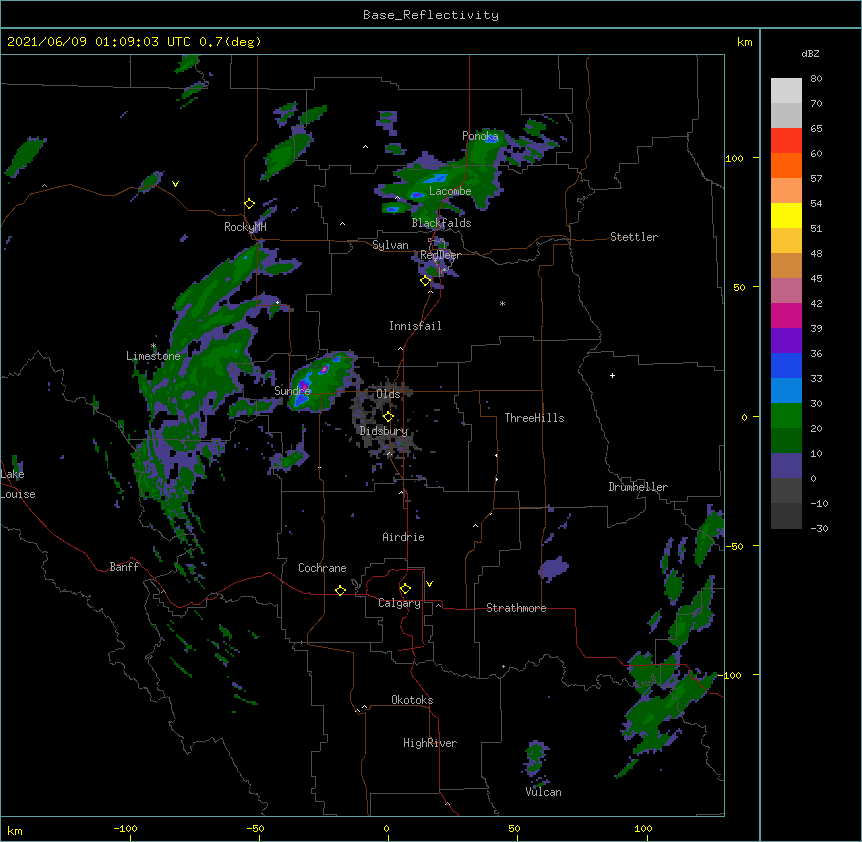
Task: Pick the red swatch between 65 and 60
Action: [786, 140]
